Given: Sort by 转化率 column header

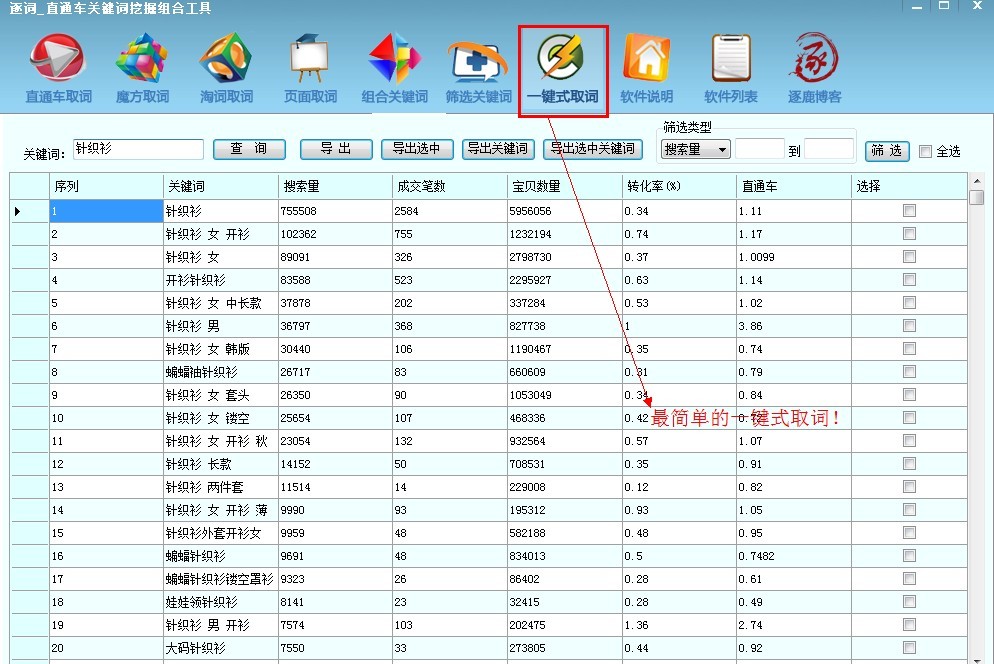Looking at the screenshot, I should point(679,186).
